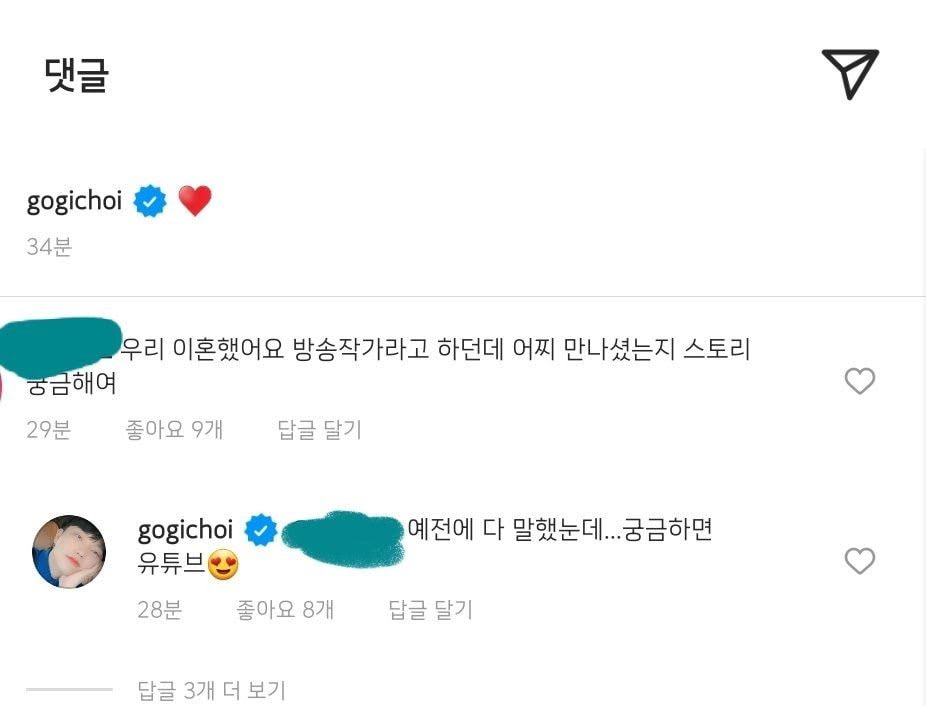Reply to the 29분 comment via 답글 달기
926x706 pixels.
(x=319, y=430)
